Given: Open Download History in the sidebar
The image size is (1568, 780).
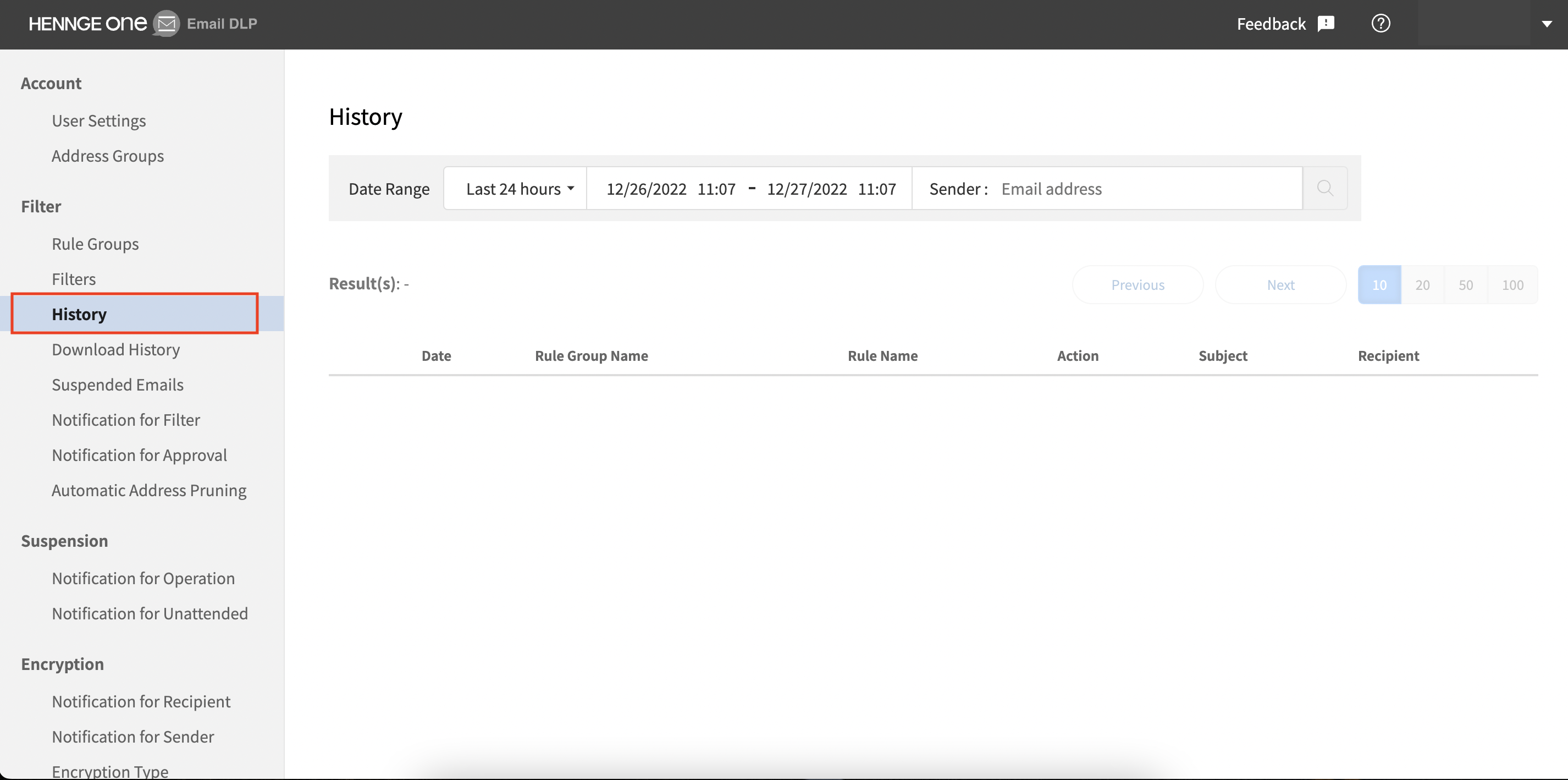Looking at the screenshot, I should pos(115,349).
